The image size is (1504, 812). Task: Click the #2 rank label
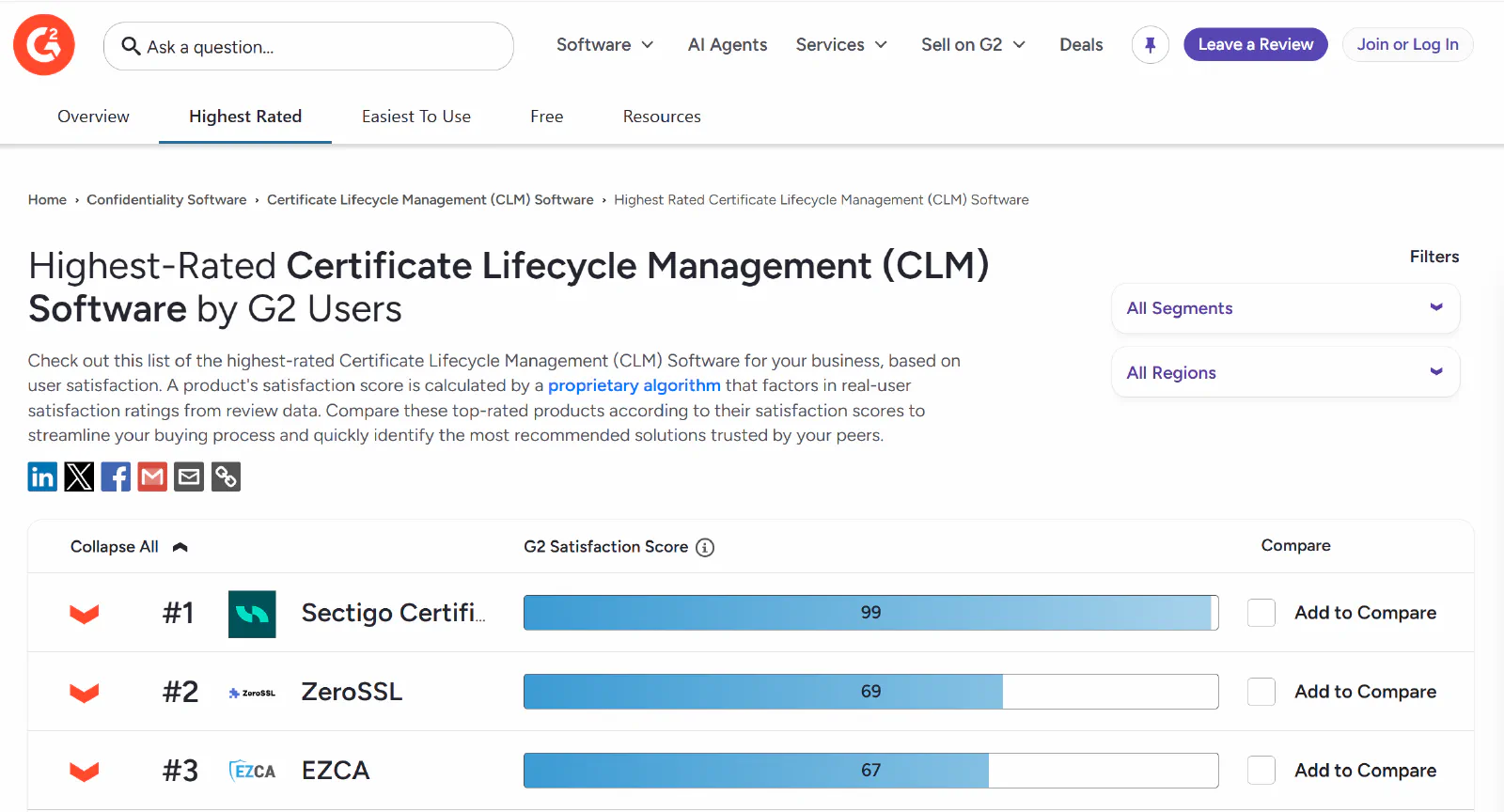click(180, 692)
